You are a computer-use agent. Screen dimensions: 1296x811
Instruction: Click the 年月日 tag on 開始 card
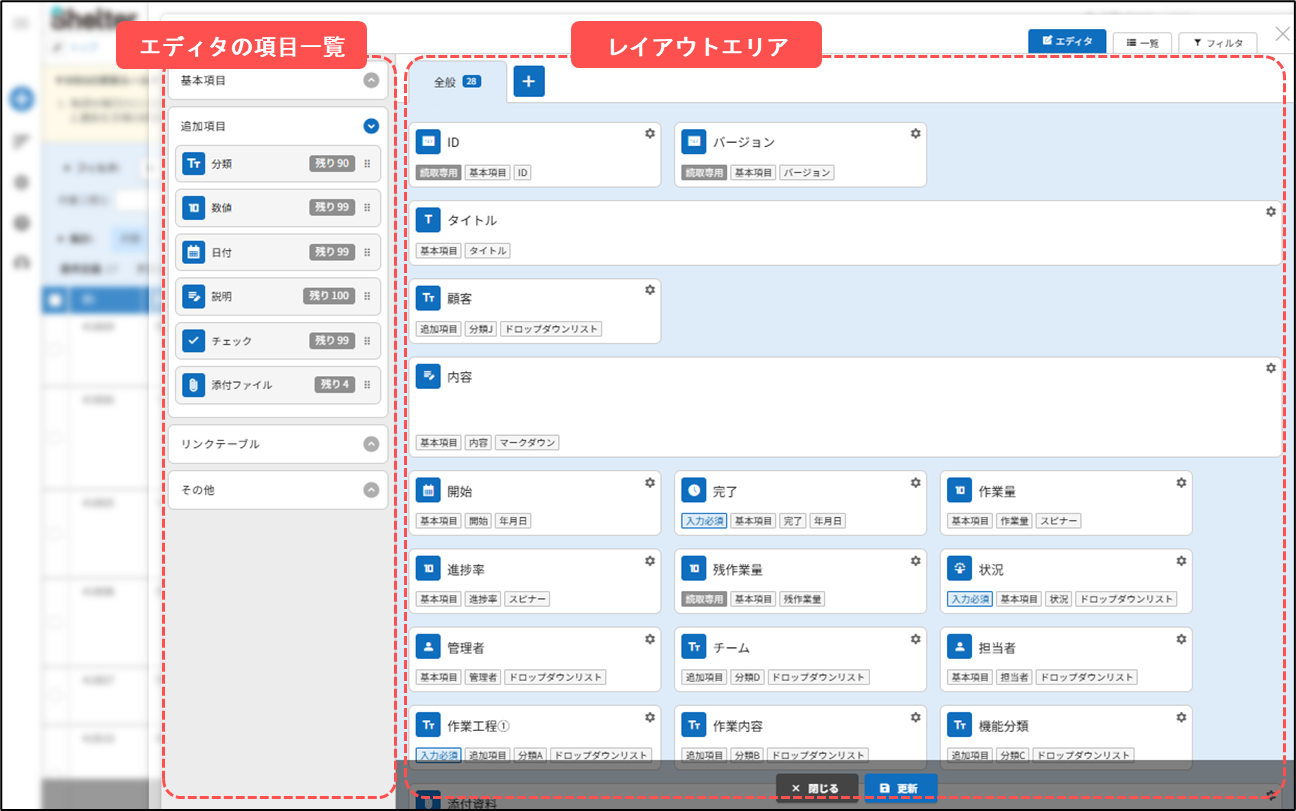coord(513,521)
